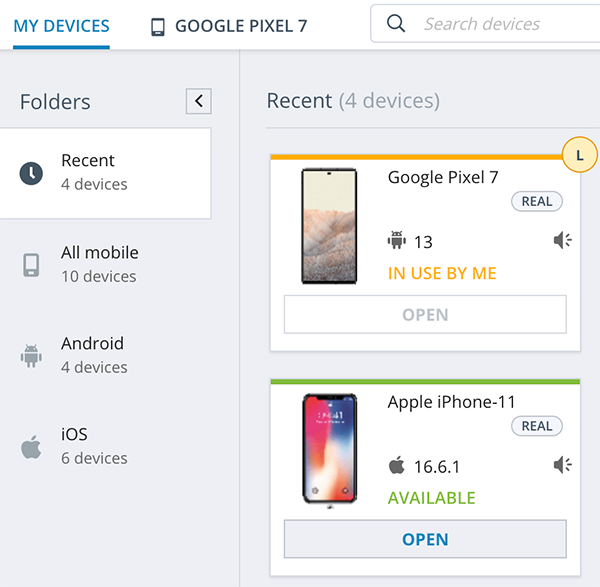Open the All mobile folder phone icon
The height and width of the screenshot is (587, 600).
31,264
